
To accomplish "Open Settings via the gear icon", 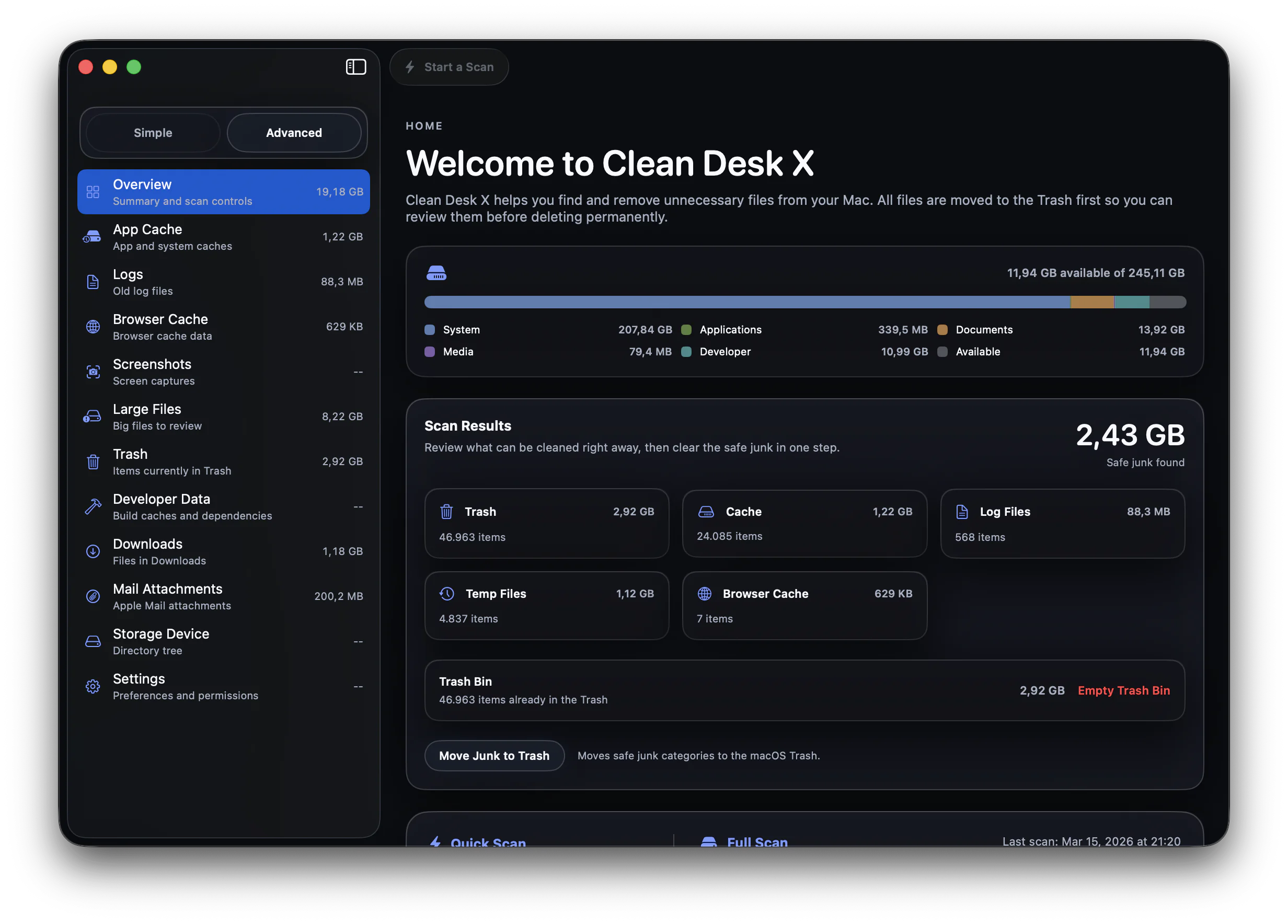I will click(93, 687).
